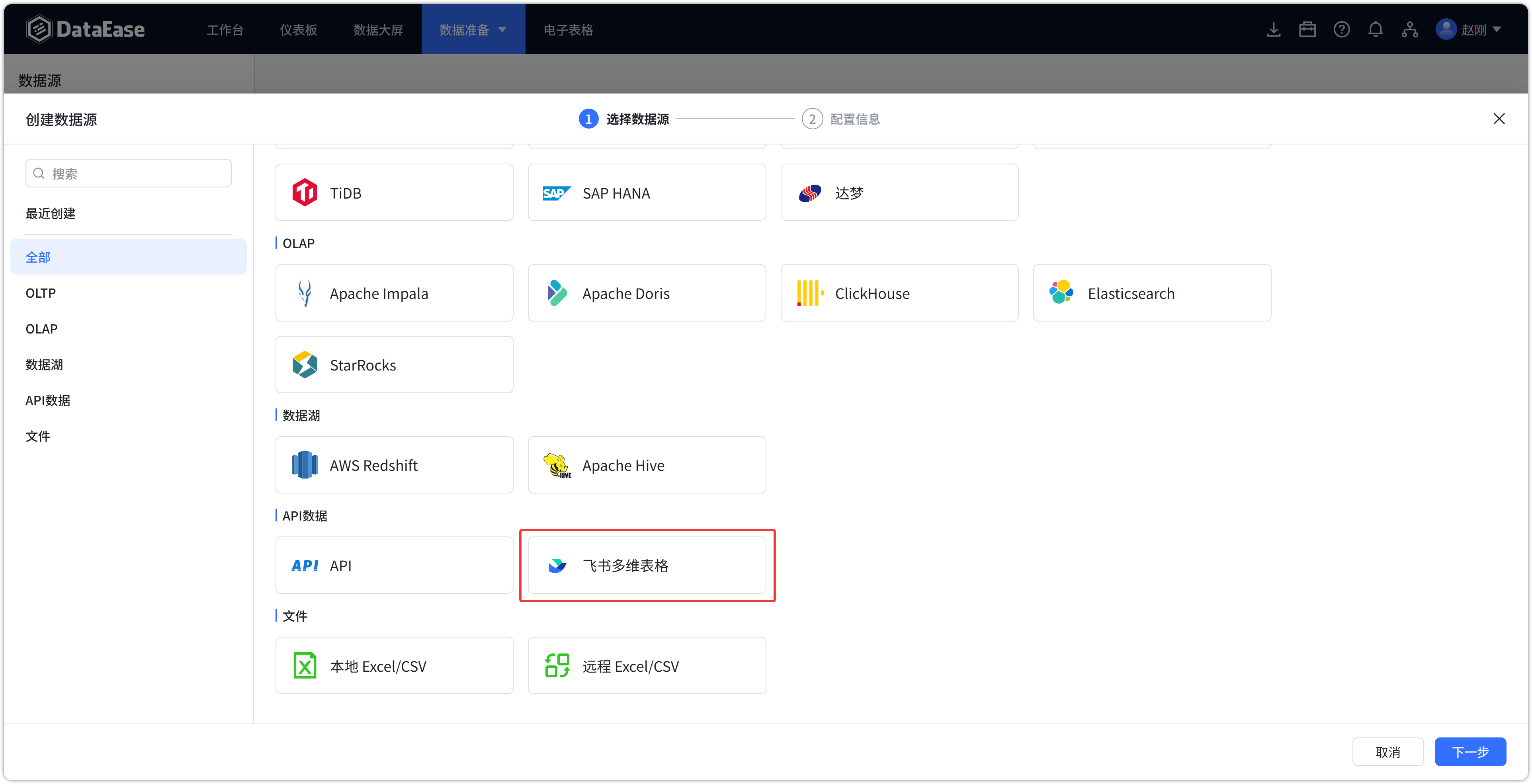The height and width of the screenshot is (784, 1532).
Task: Click the 下一步 button
Action: pos(1470,752)
